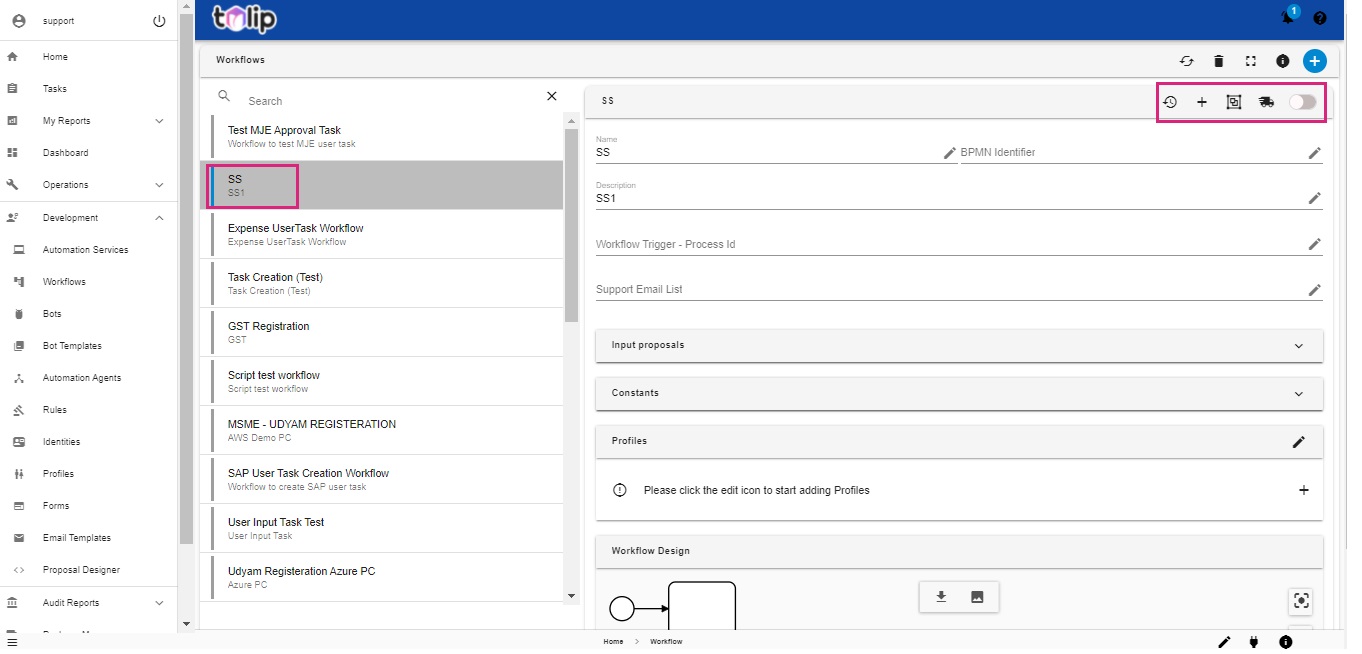Image resolution: width=1362 pixels, height=654 pixels.
Task: Edit the Name field pencil icon
Action: click(950, 153)
